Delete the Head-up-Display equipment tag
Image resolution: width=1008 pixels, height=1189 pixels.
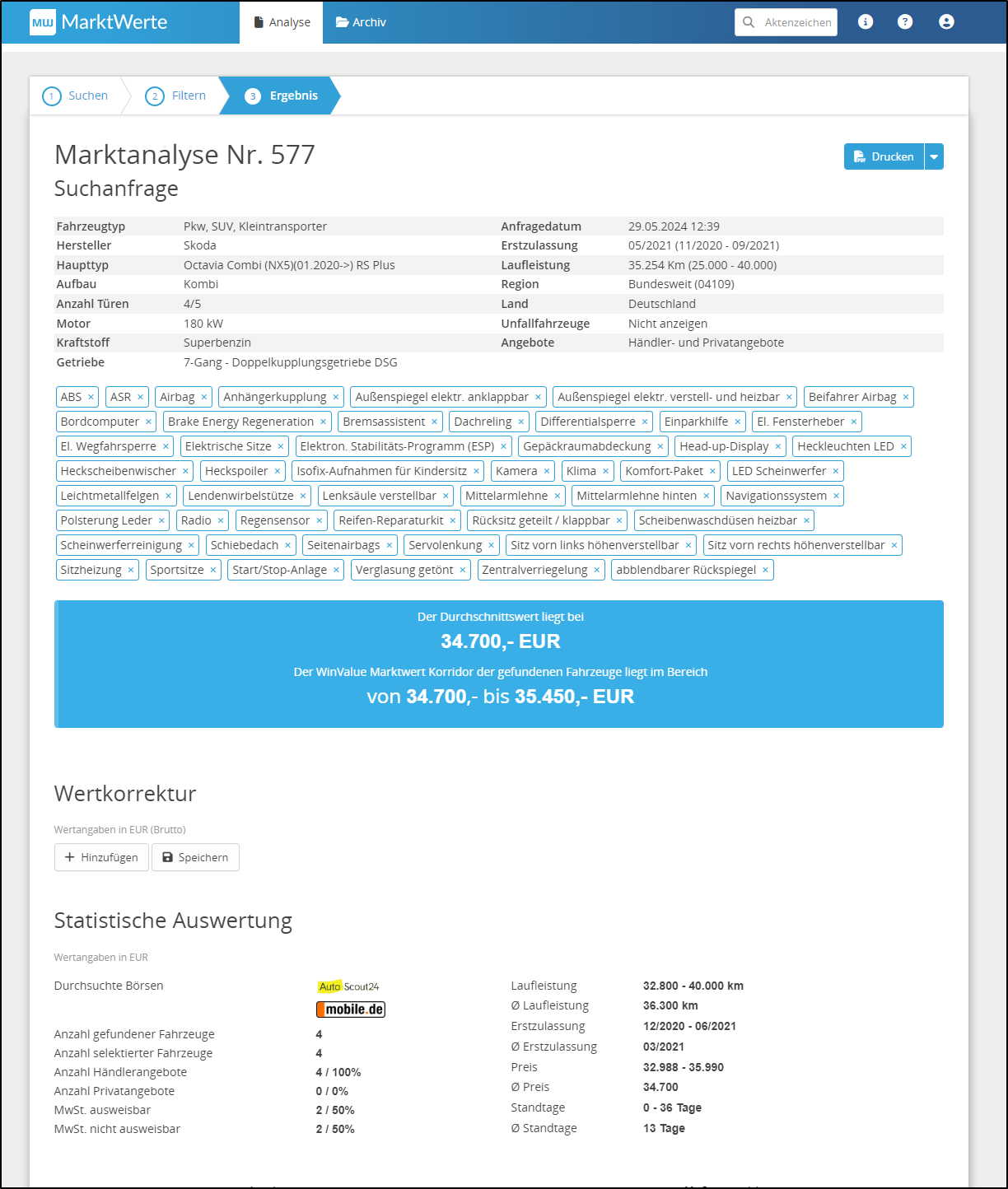(x=778, y=447)
